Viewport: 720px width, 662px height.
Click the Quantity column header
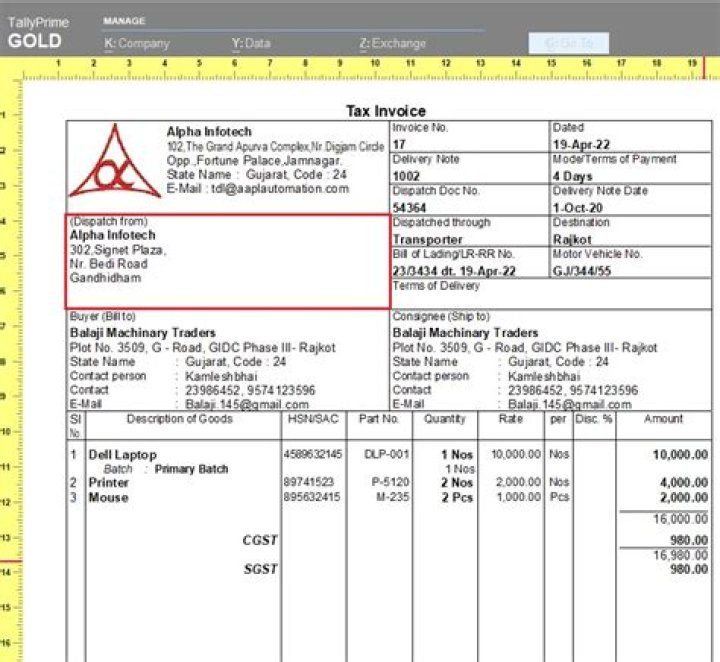click(x=444, y=419)
